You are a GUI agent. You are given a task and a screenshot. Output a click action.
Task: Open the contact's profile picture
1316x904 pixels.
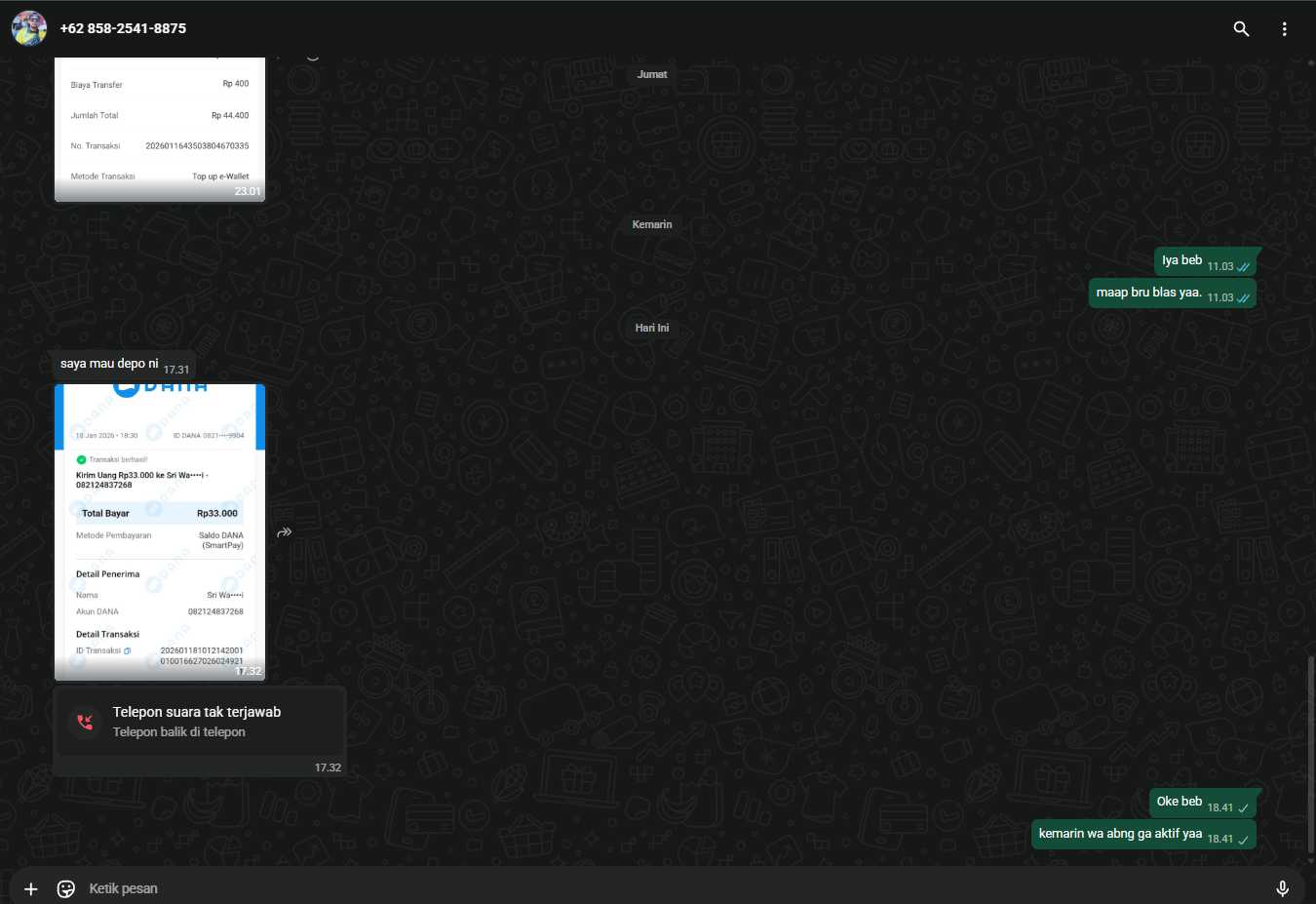tap(29, 28)
